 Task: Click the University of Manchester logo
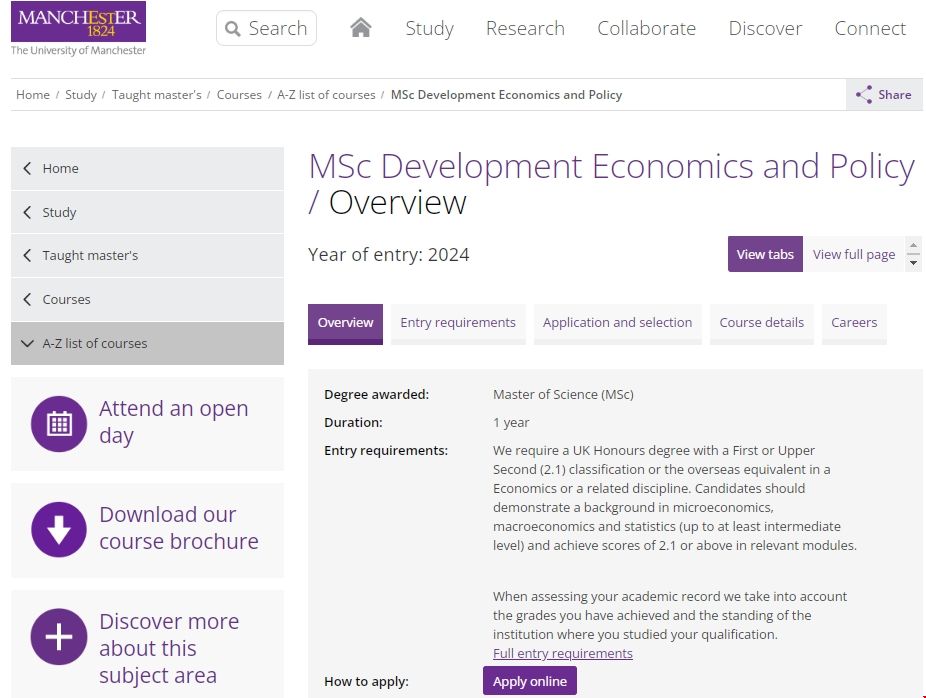pyautogui.click(x=78, y=28)
